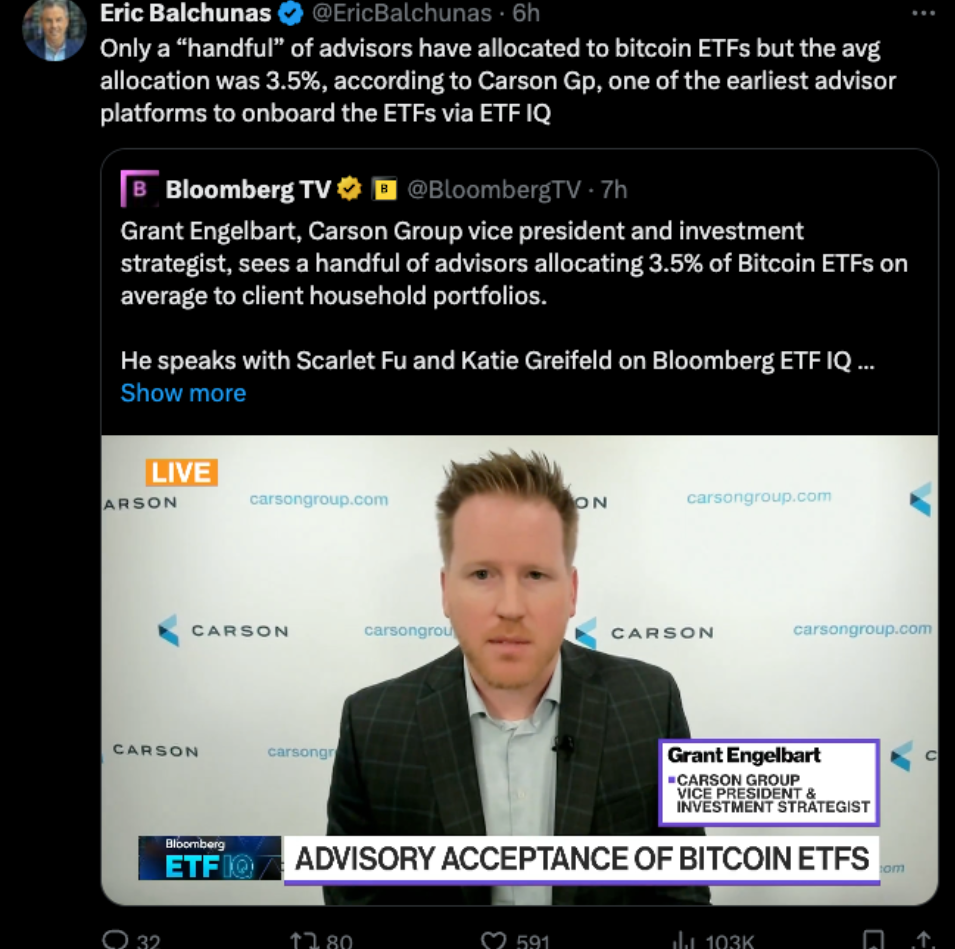Click the reply comment icon
955x949 pixels.
(x=115, y=939)
